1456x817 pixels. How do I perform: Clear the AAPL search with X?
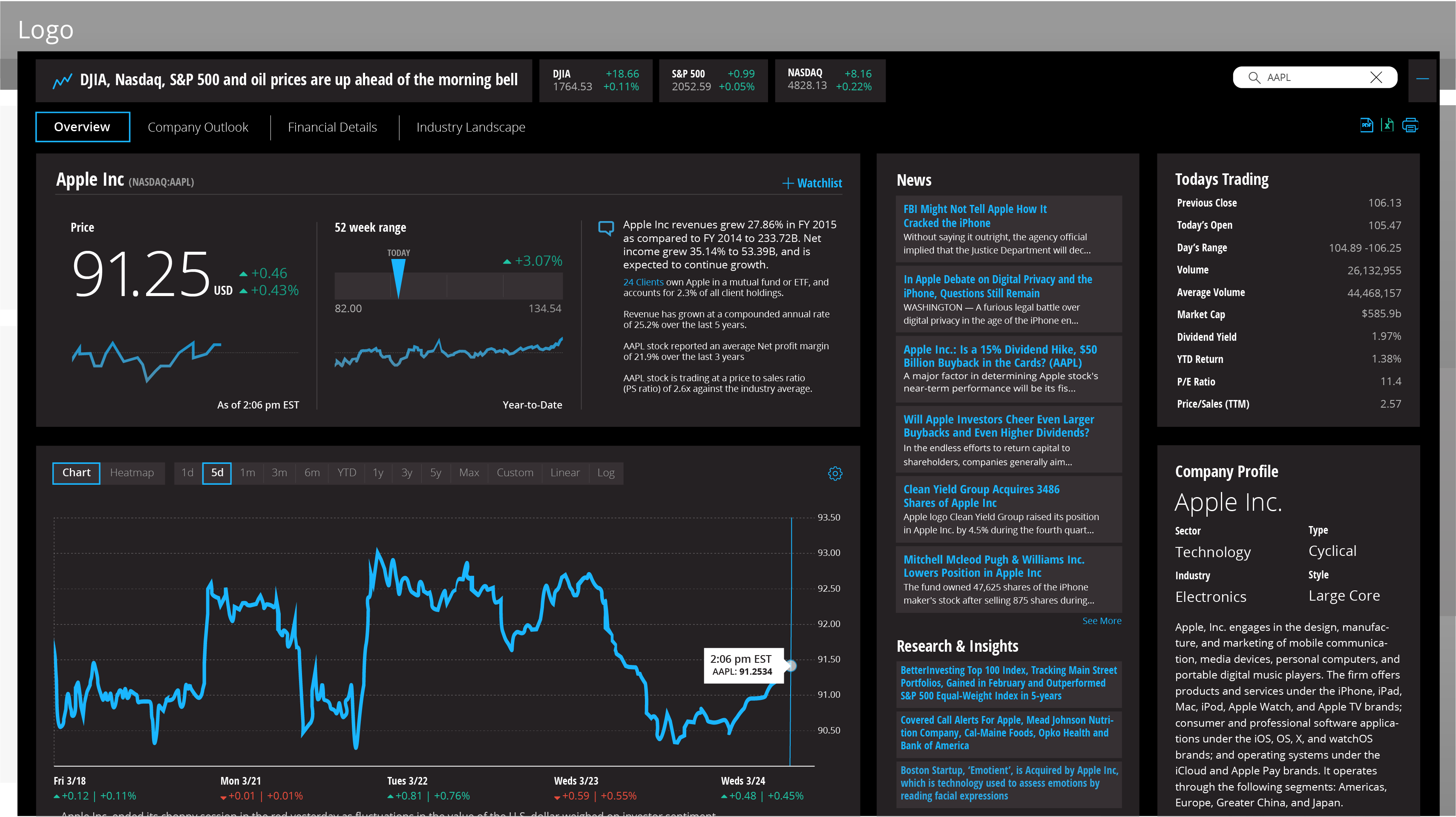coord(1376,78)
